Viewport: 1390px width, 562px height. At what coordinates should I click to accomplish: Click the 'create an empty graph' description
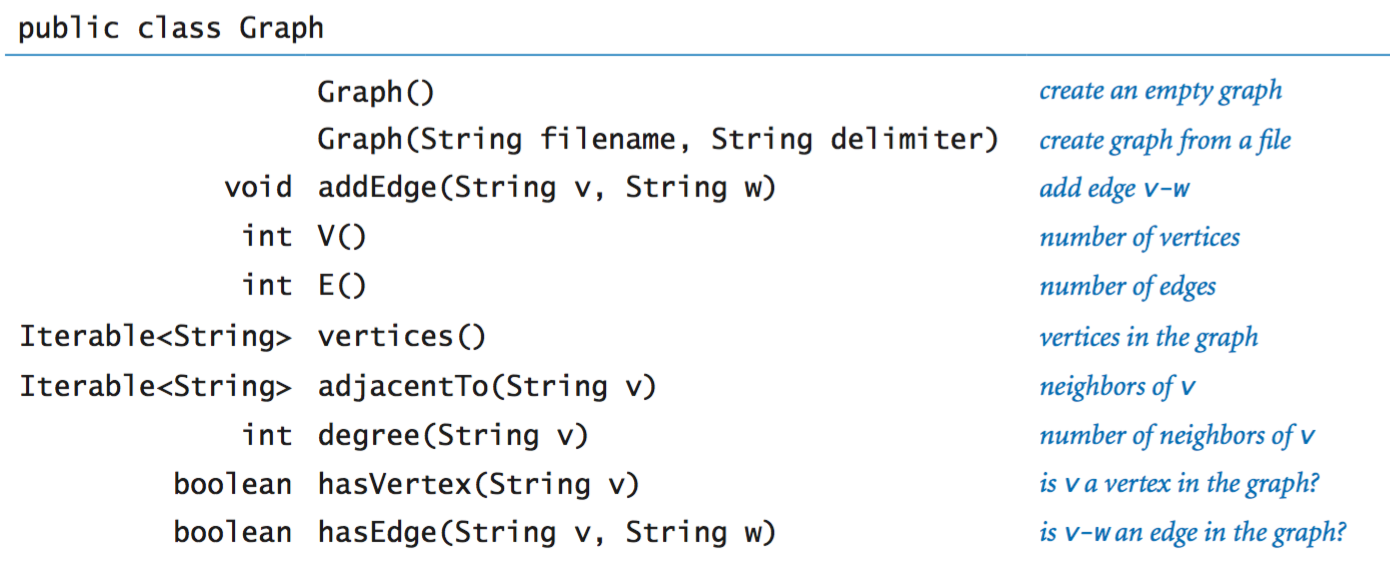[1160, 91]
